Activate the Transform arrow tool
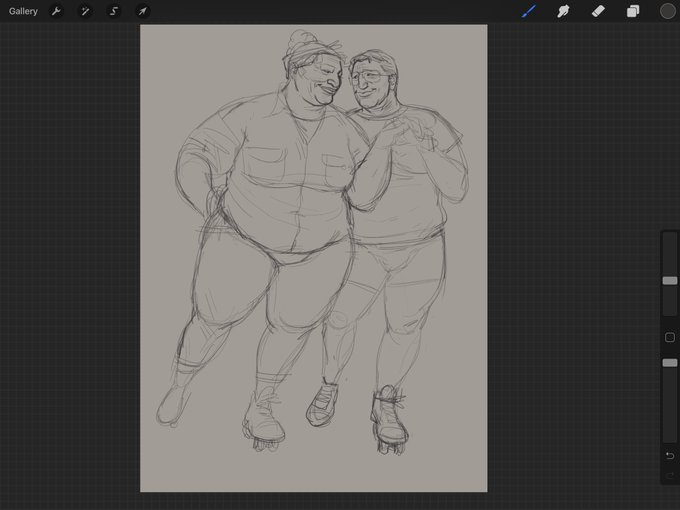This screenshot has height=510, width=680. tap(143, 11)
